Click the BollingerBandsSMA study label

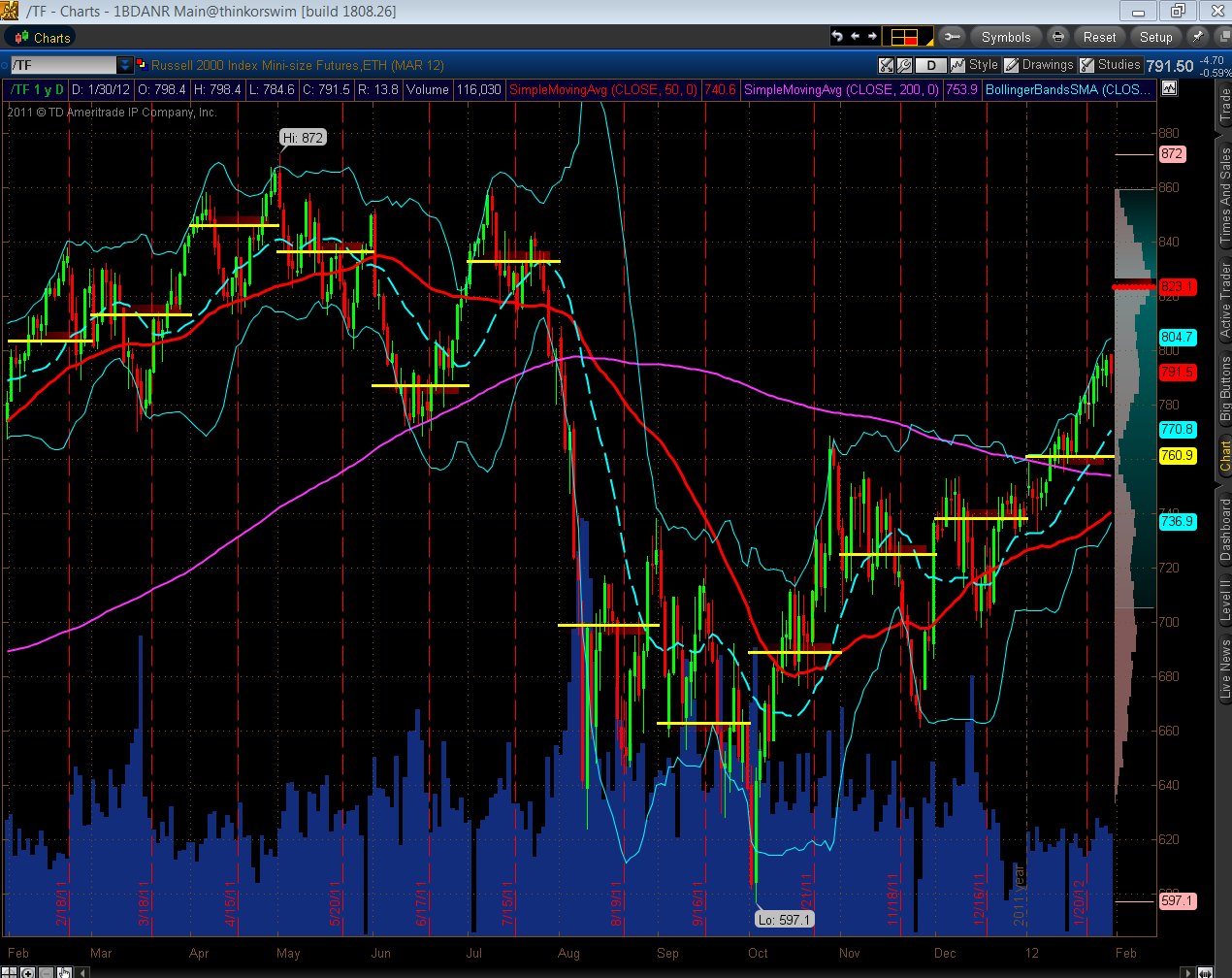coord(1069,89)
